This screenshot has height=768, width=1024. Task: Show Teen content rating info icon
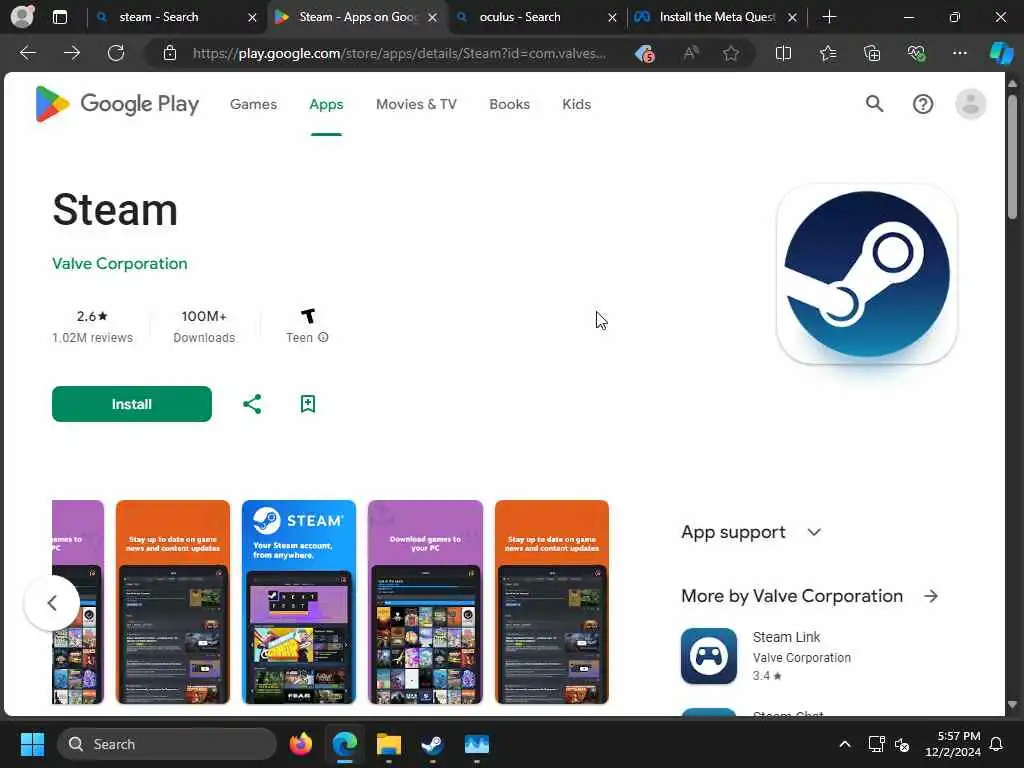click(x=323, y=338)
